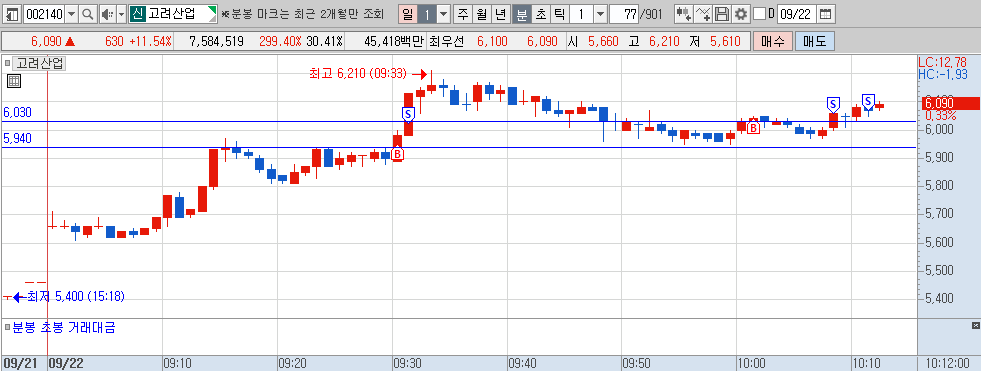The image size is (981, 371).
Task: Click the date field 09/22
Action: [x=796, y=13]
